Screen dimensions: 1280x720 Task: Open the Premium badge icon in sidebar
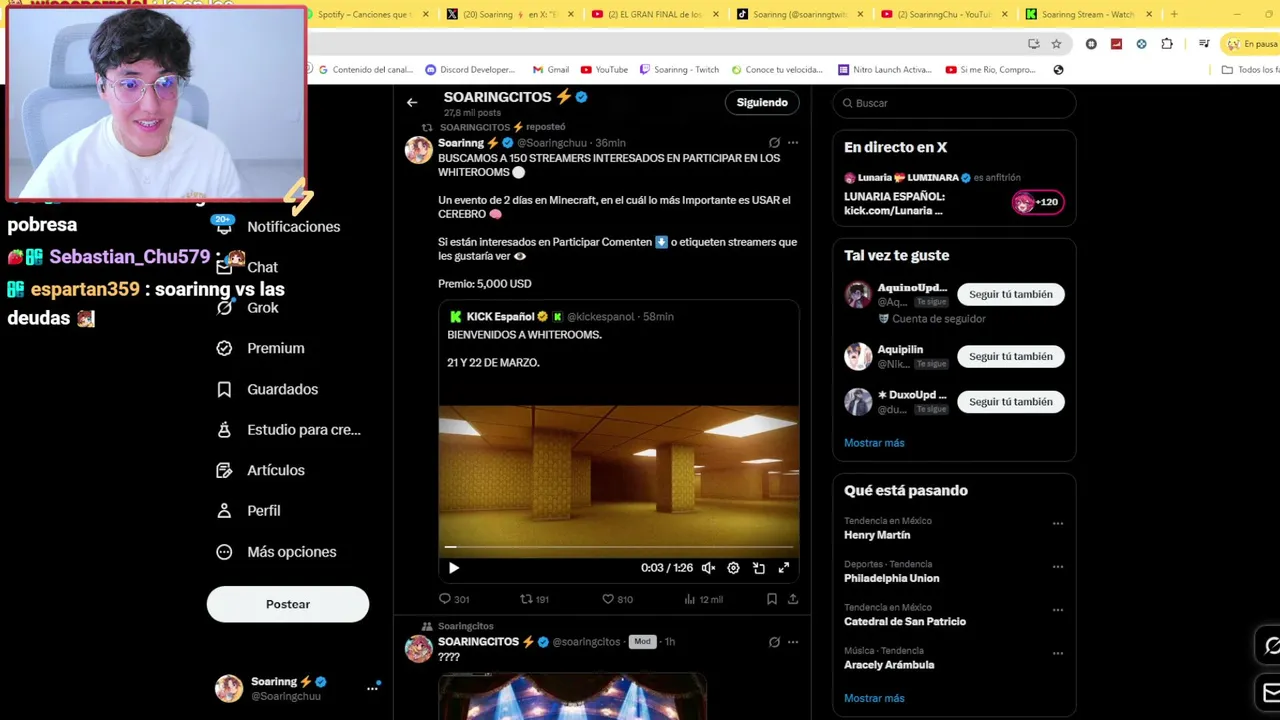(x=224, y=348)
